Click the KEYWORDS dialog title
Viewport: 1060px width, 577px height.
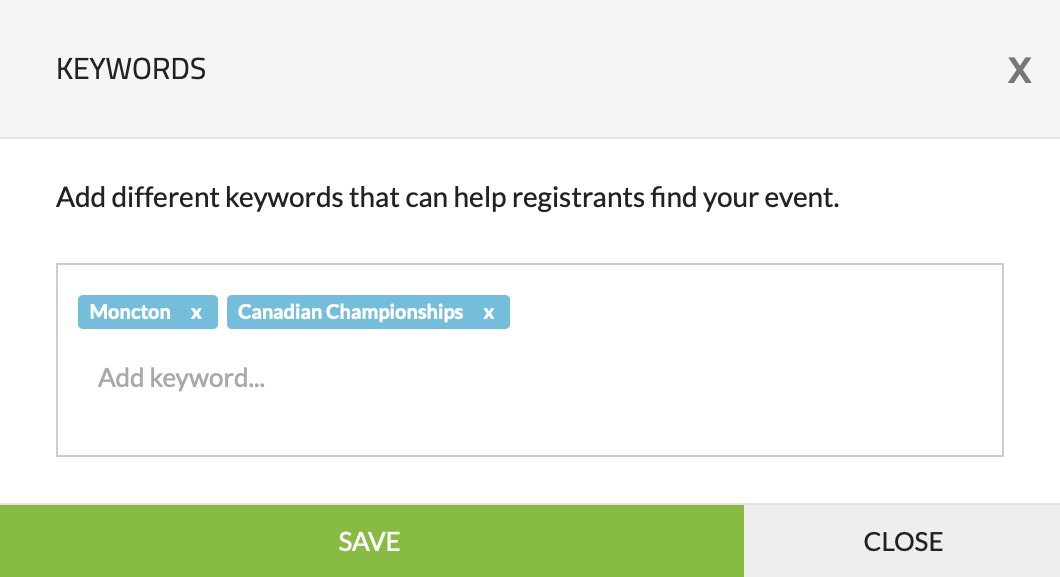pyautogui.click(x=131, y=69)
